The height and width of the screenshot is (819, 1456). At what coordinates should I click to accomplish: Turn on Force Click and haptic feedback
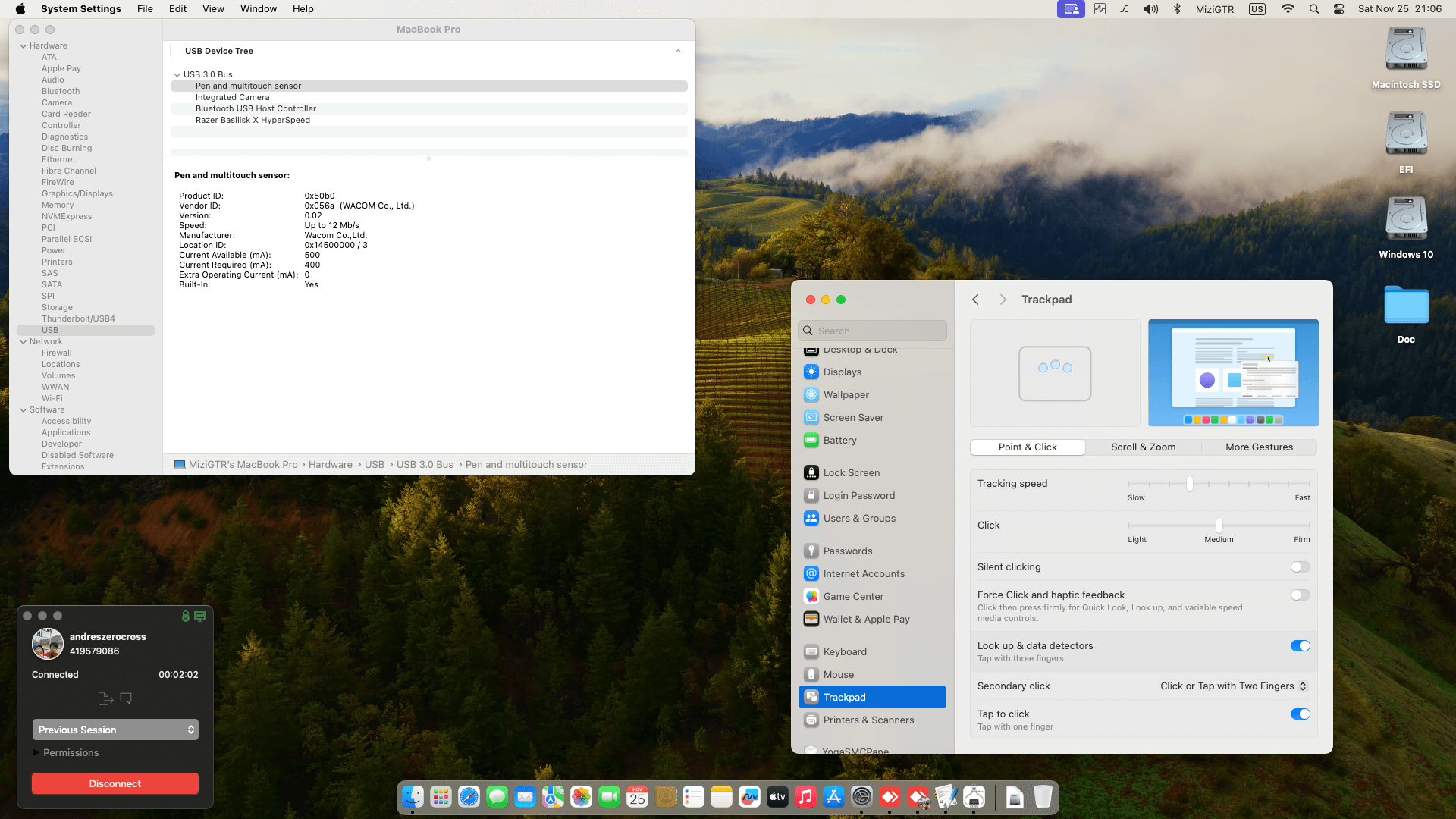click(1300, 595)
